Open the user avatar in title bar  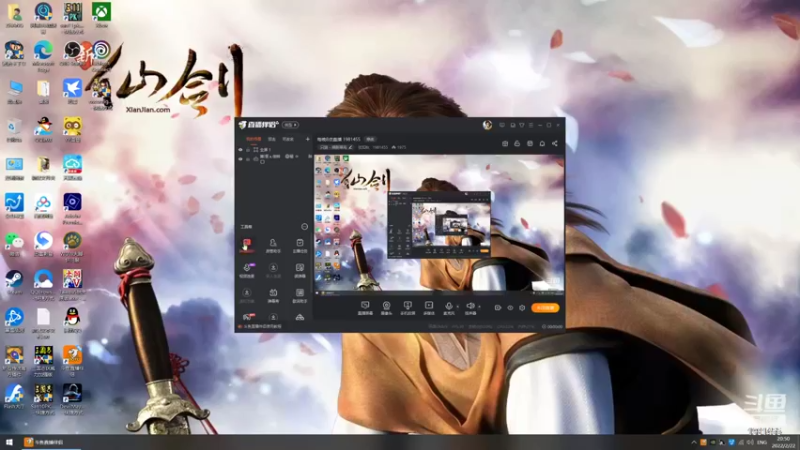(x=487, y=125)
